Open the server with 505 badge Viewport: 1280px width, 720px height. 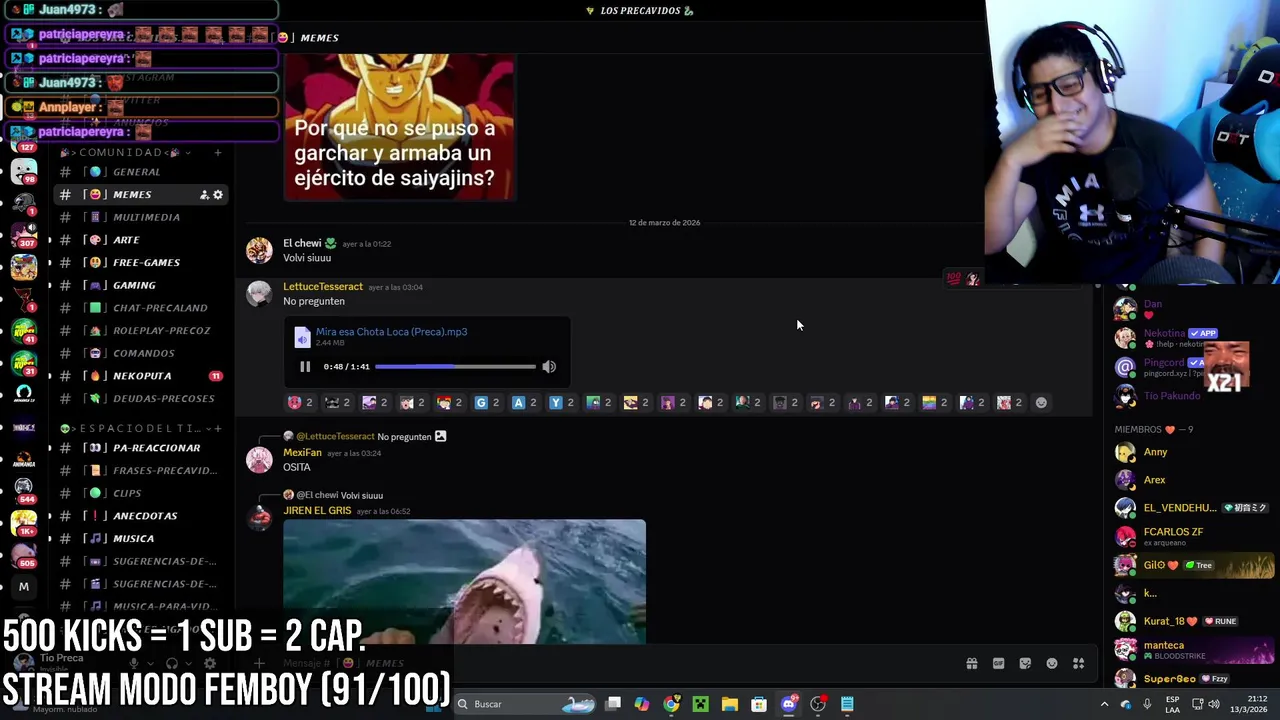pos(24,554)
